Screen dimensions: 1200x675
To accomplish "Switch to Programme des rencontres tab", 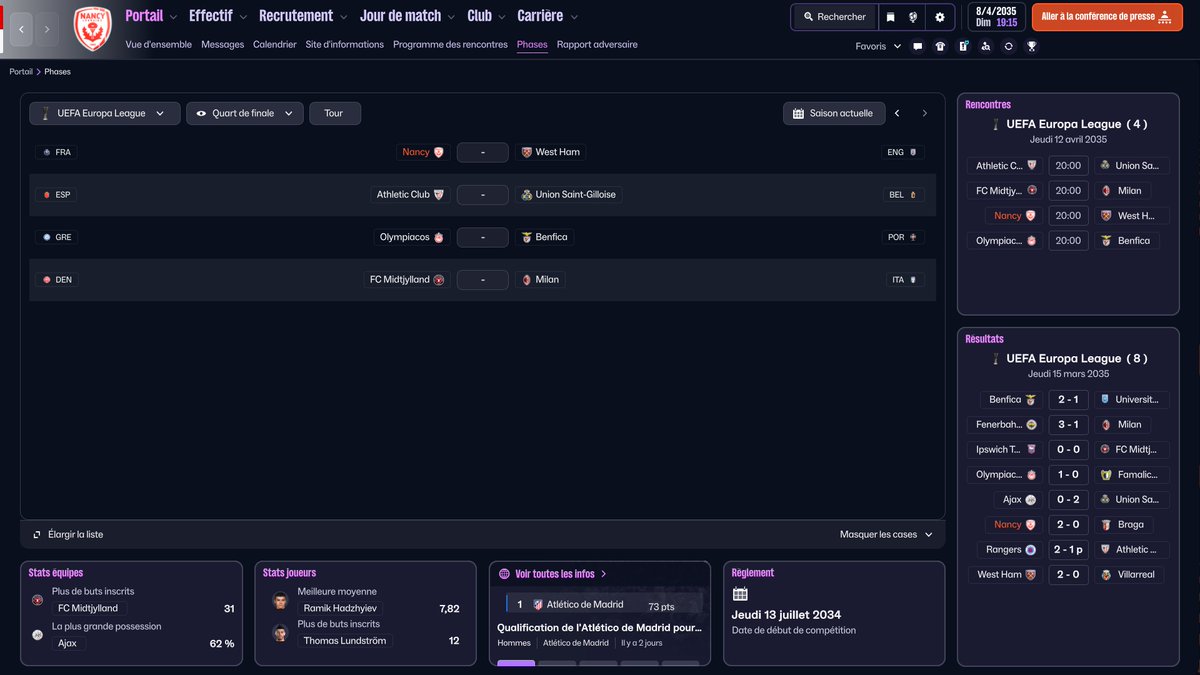I will coord(450,45).
